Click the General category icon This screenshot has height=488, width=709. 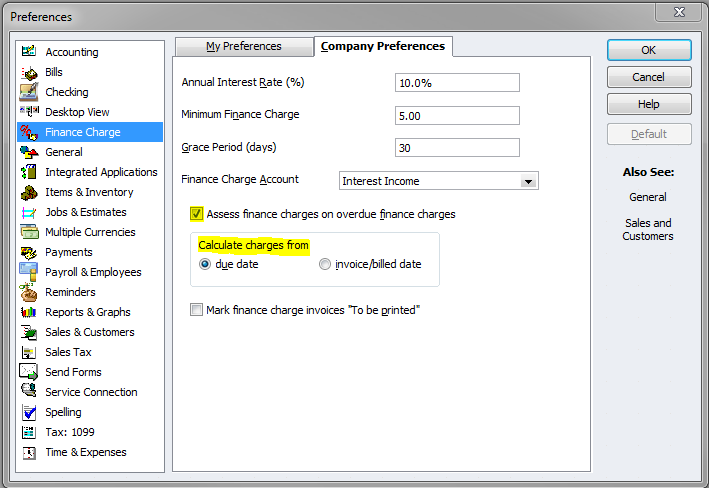[x=29, y=152]
